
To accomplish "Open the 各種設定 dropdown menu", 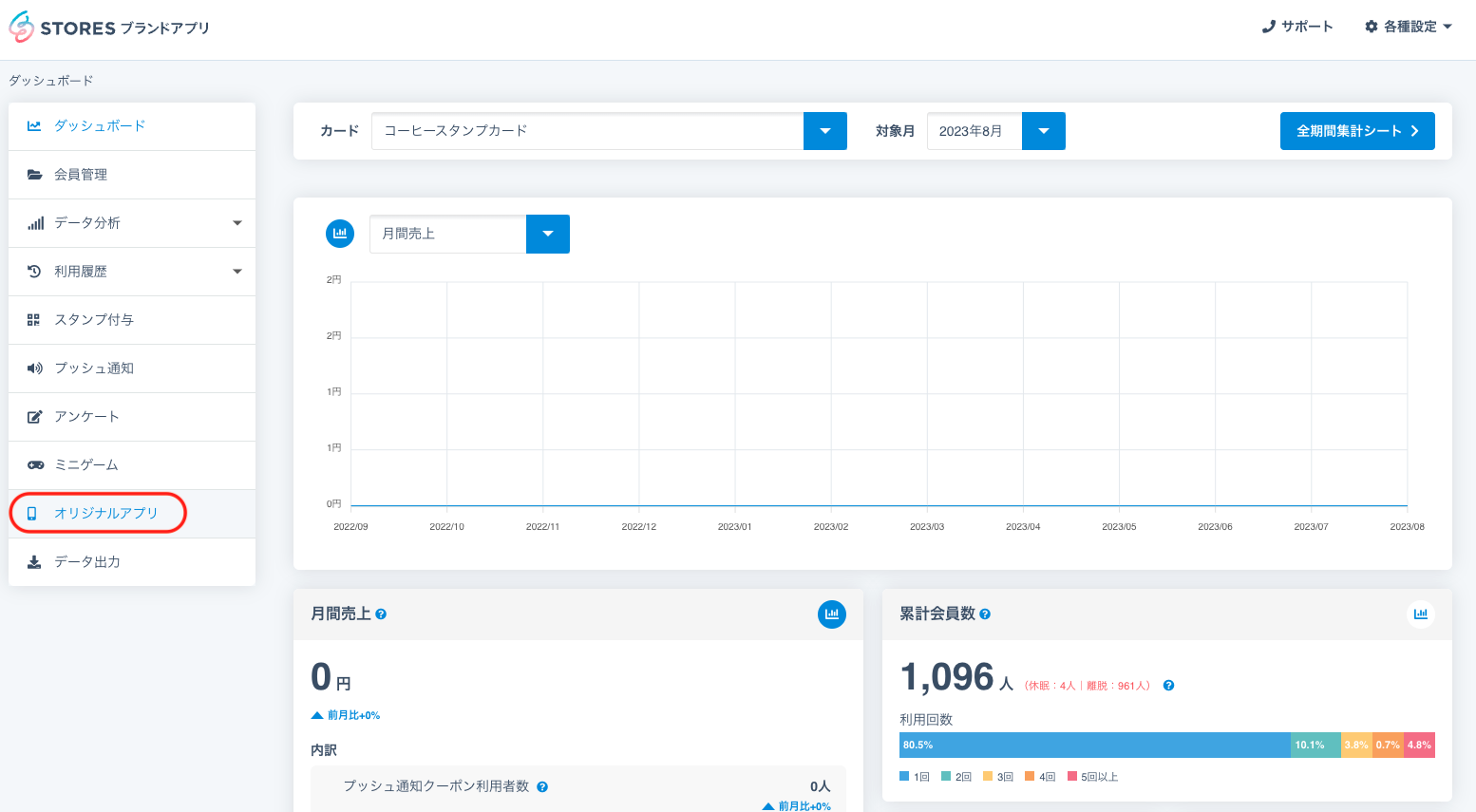I will point(1409,27).
